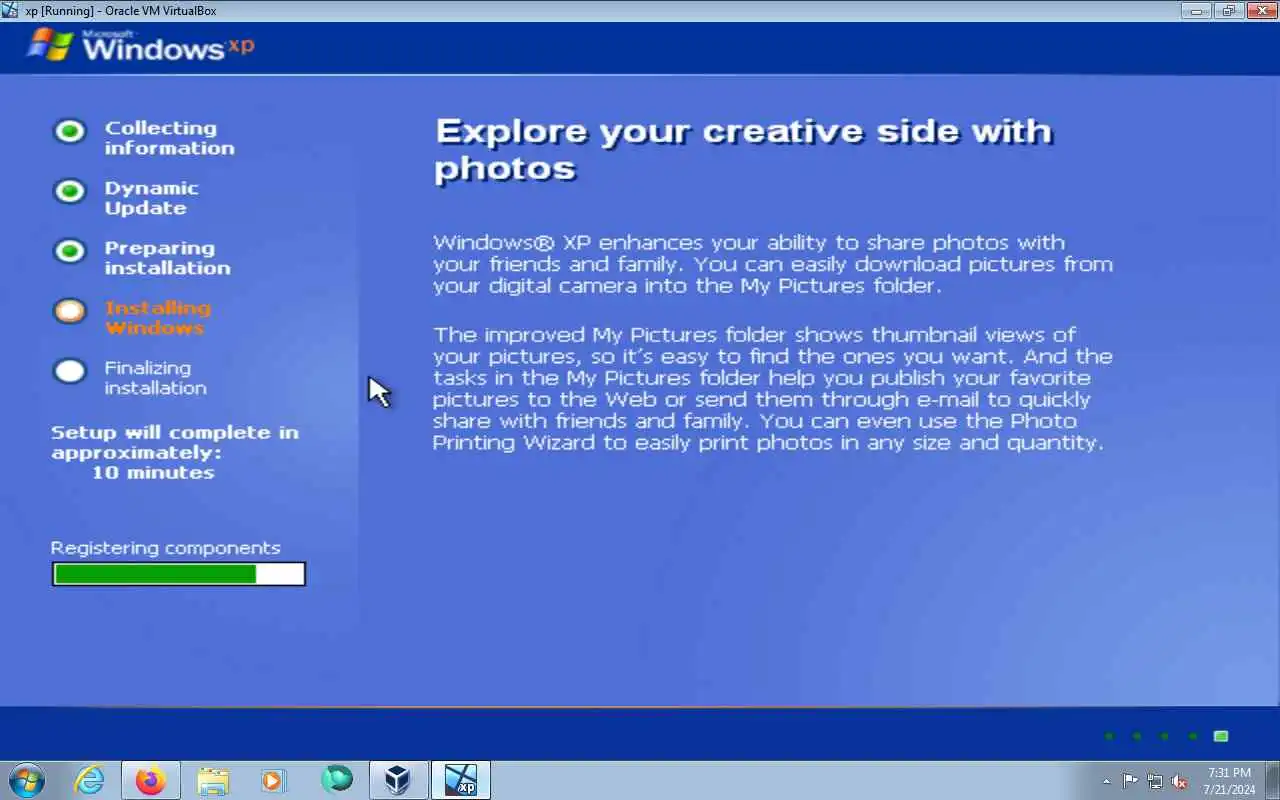This screenshot has width=1280, height=800.
Task: Click the Finalizing installation step bullet
Action: tap(69, 371)
